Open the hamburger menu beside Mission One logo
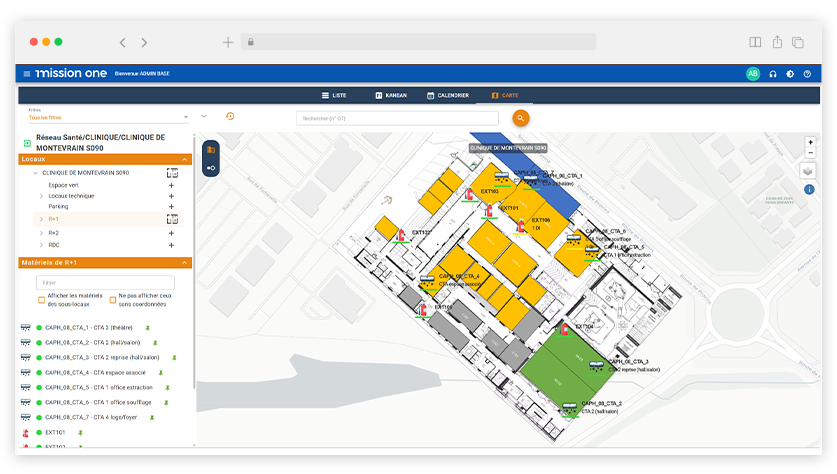 coord(27,74)
